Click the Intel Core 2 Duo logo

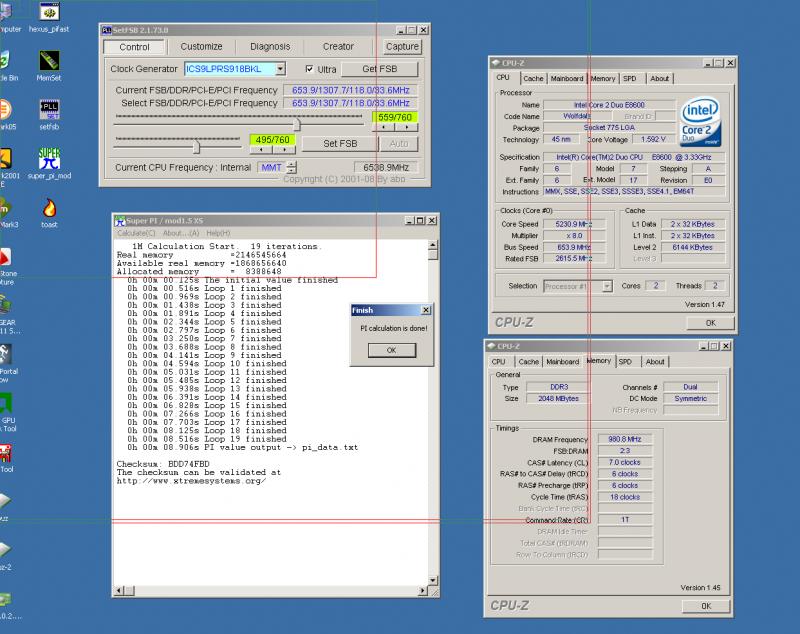[x=701, y=122]
